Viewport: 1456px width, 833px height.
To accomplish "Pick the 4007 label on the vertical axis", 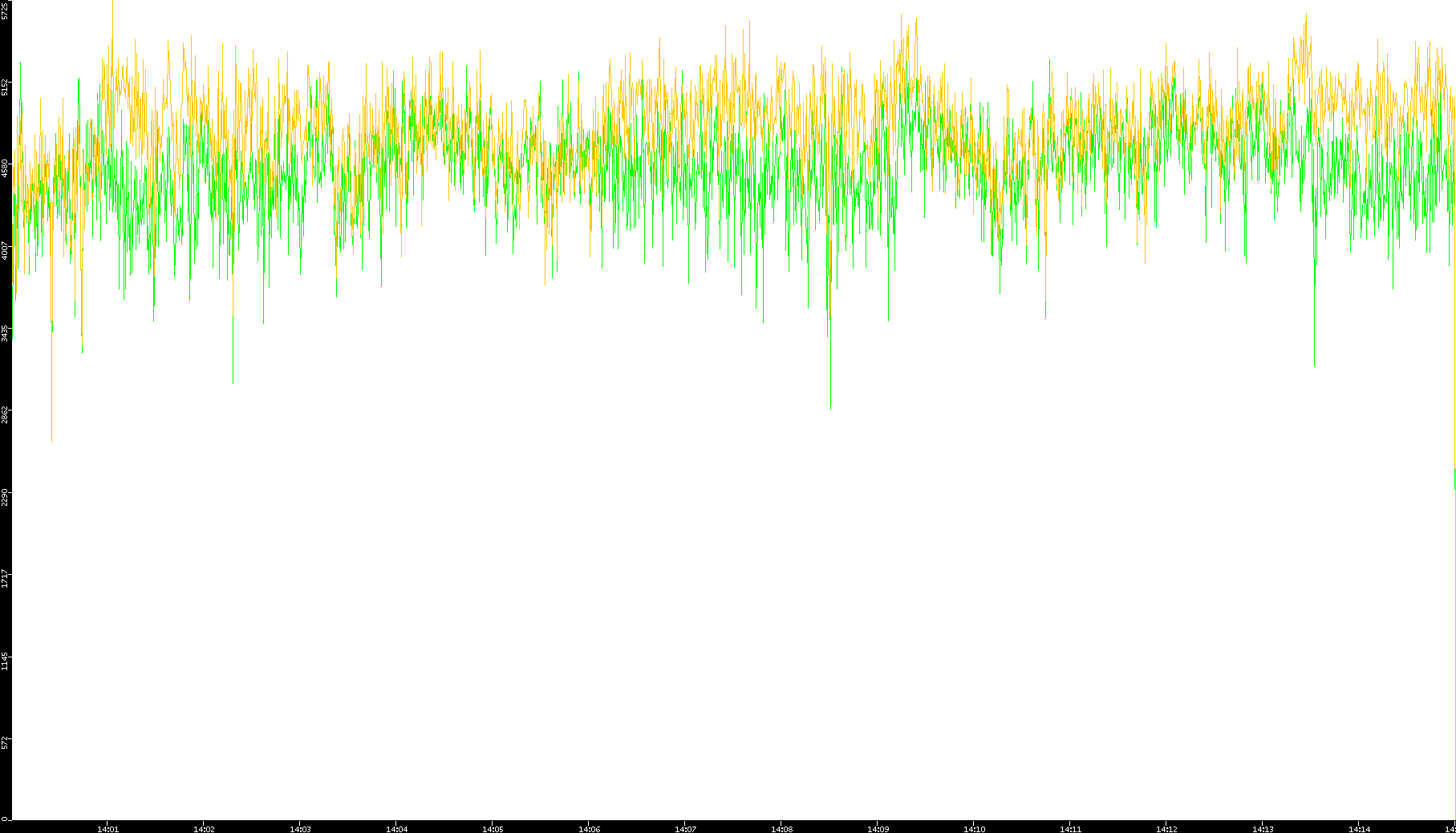I will click(6, 250).
